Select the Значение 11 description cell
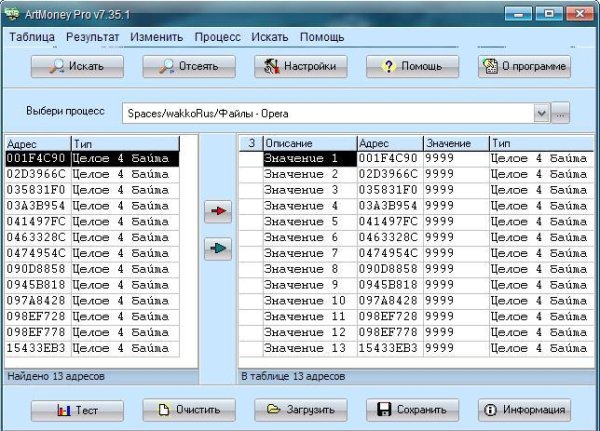This screenshot has width=600, height=431. point(310,317)
